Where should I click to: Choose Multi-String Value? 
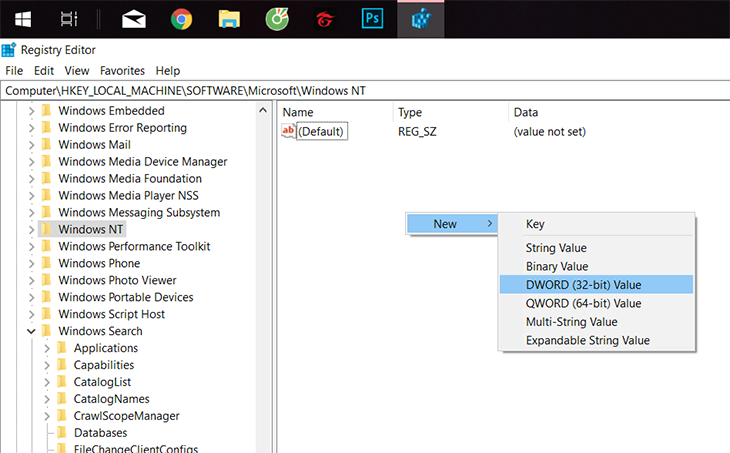pos(596,322)
